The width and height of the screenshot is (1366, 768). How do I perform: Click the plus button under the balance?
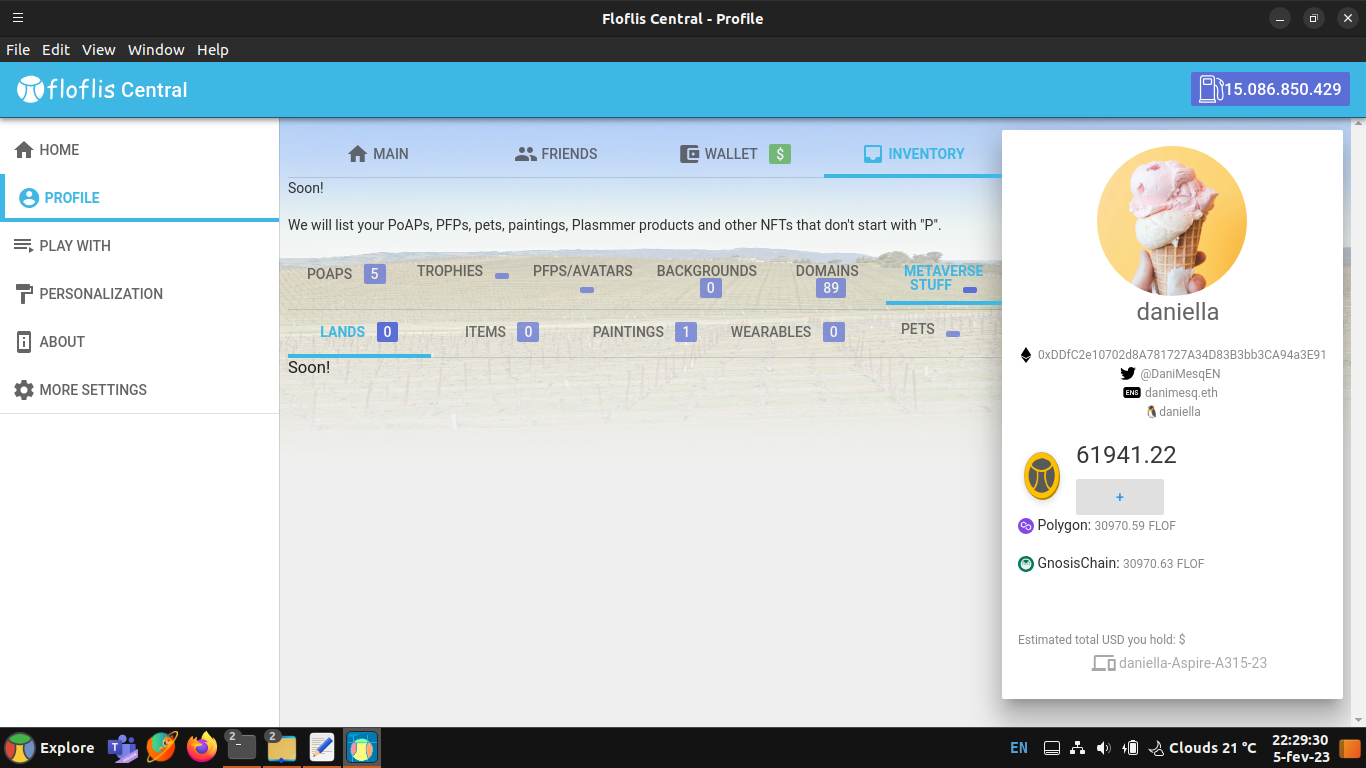coord(1120,497)
